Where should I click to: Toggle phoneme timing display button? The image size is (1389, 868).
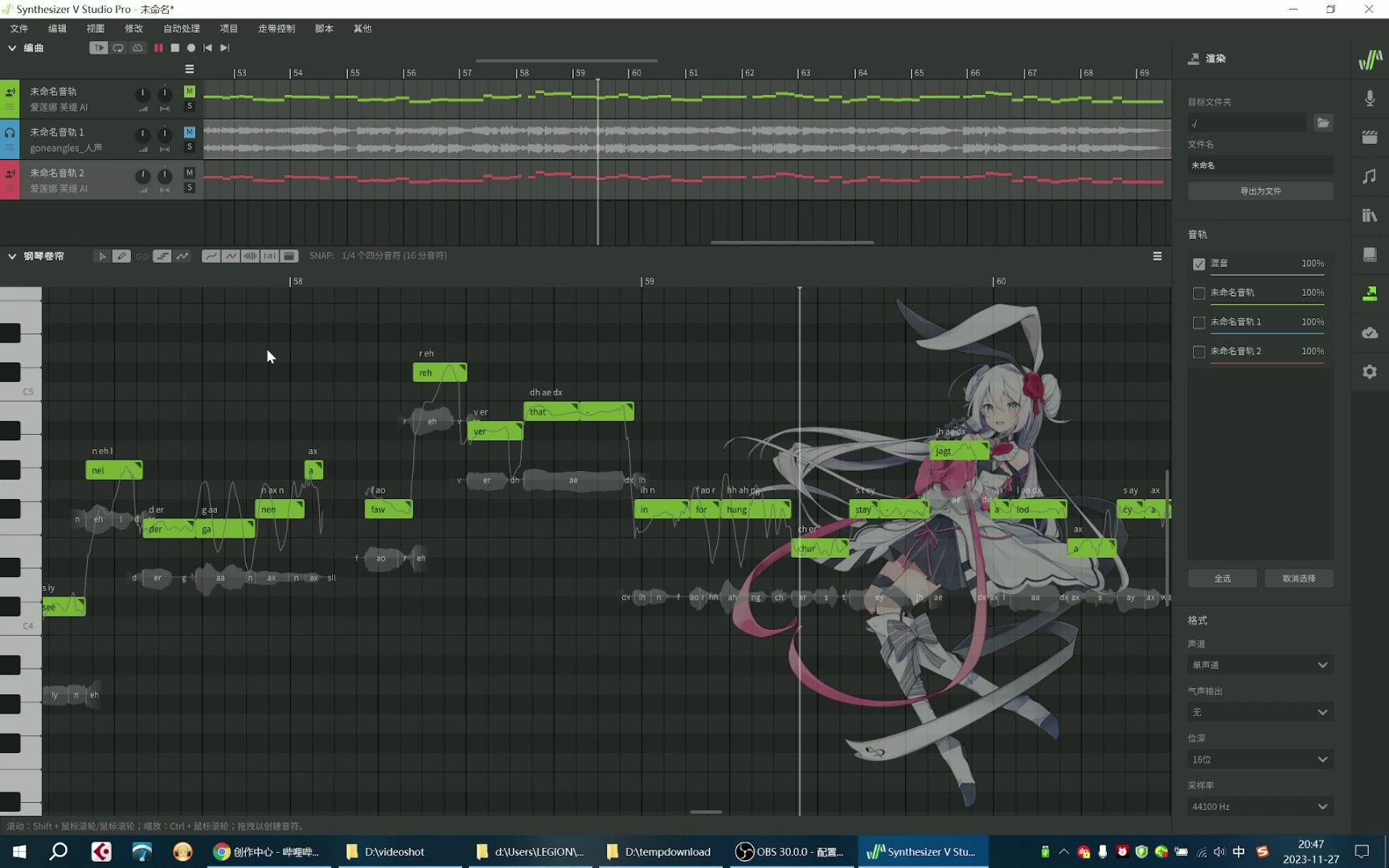tap(269, 256)
